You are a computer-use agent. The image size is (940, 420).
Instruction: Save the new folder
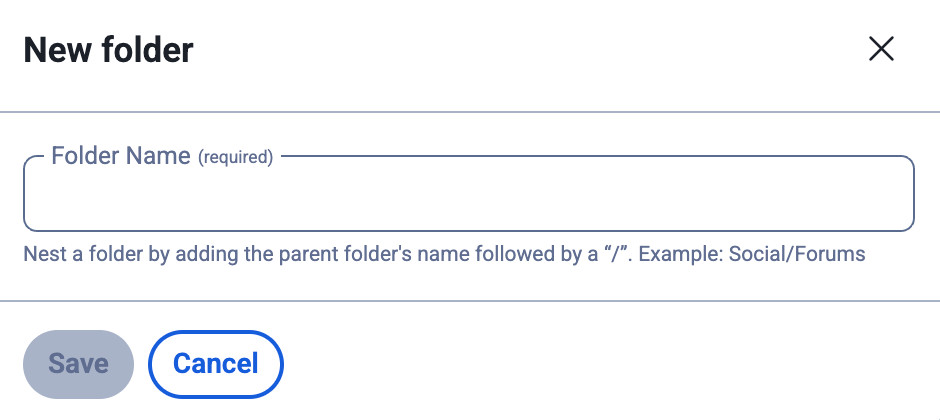pyautogui.click(x=78, y=363)
